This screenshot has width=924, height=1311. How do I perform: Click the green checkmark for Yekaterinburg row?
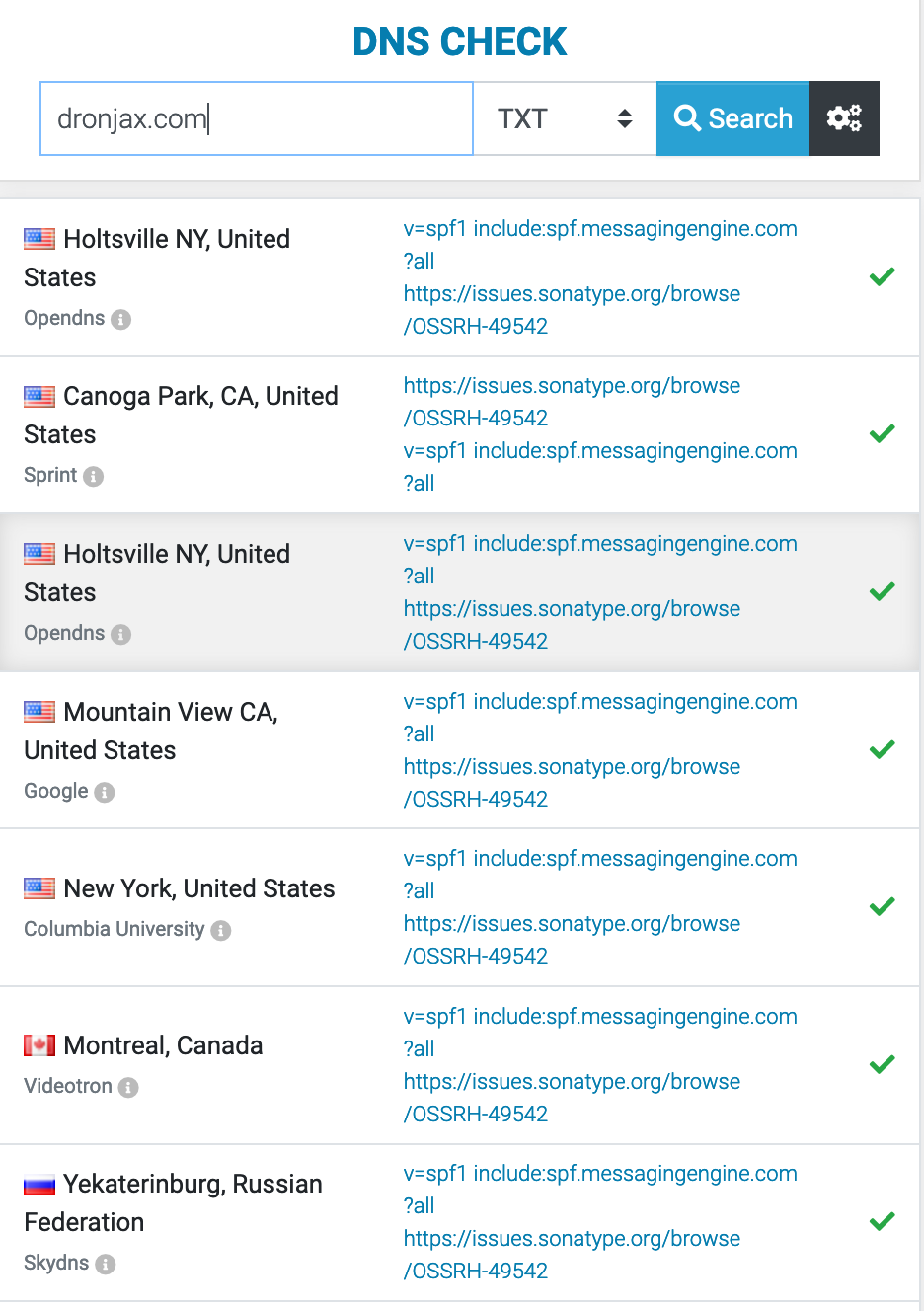pyautogui.click(x=882, y=1221)
